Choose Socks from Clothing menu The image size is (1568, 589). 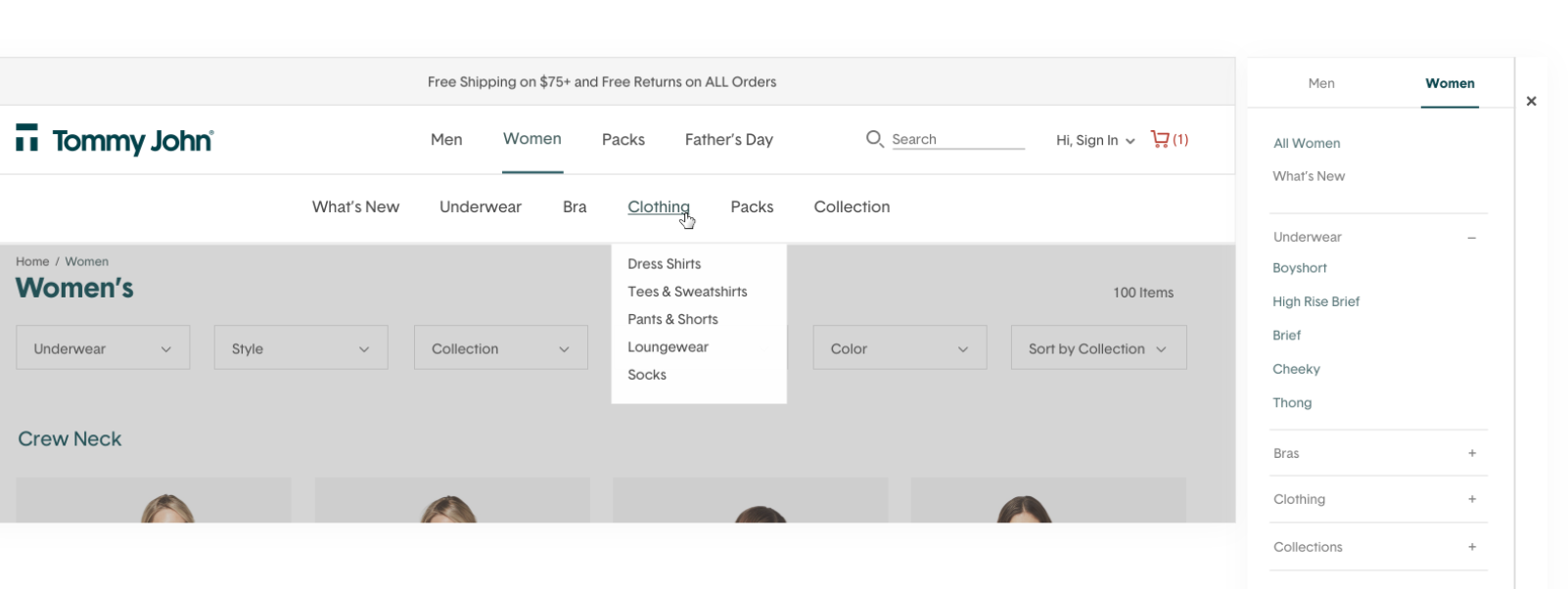coord(647,375)
